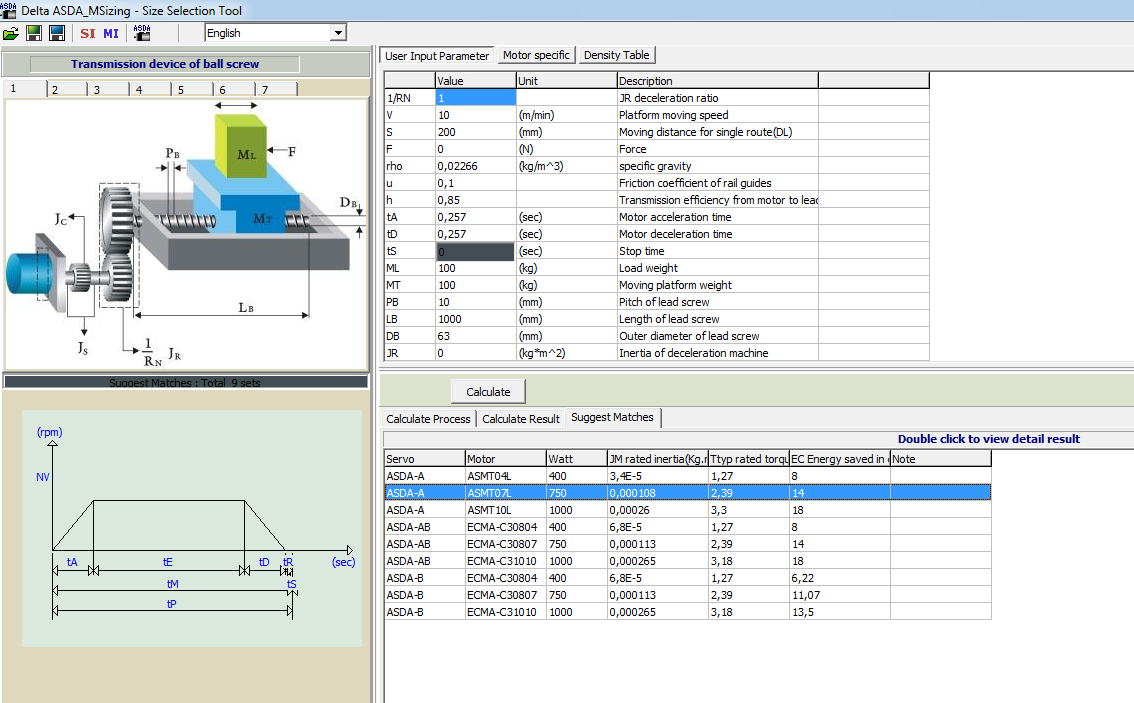Open the Calculate Result tab

click(x=521, y=419)
